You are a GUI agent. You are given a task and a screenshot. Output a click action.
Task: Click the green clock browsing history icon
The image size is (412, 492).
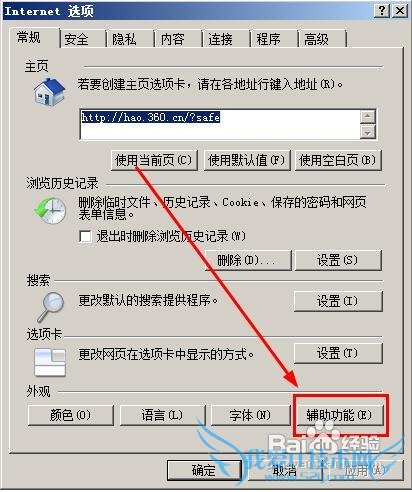click(50, 210)
